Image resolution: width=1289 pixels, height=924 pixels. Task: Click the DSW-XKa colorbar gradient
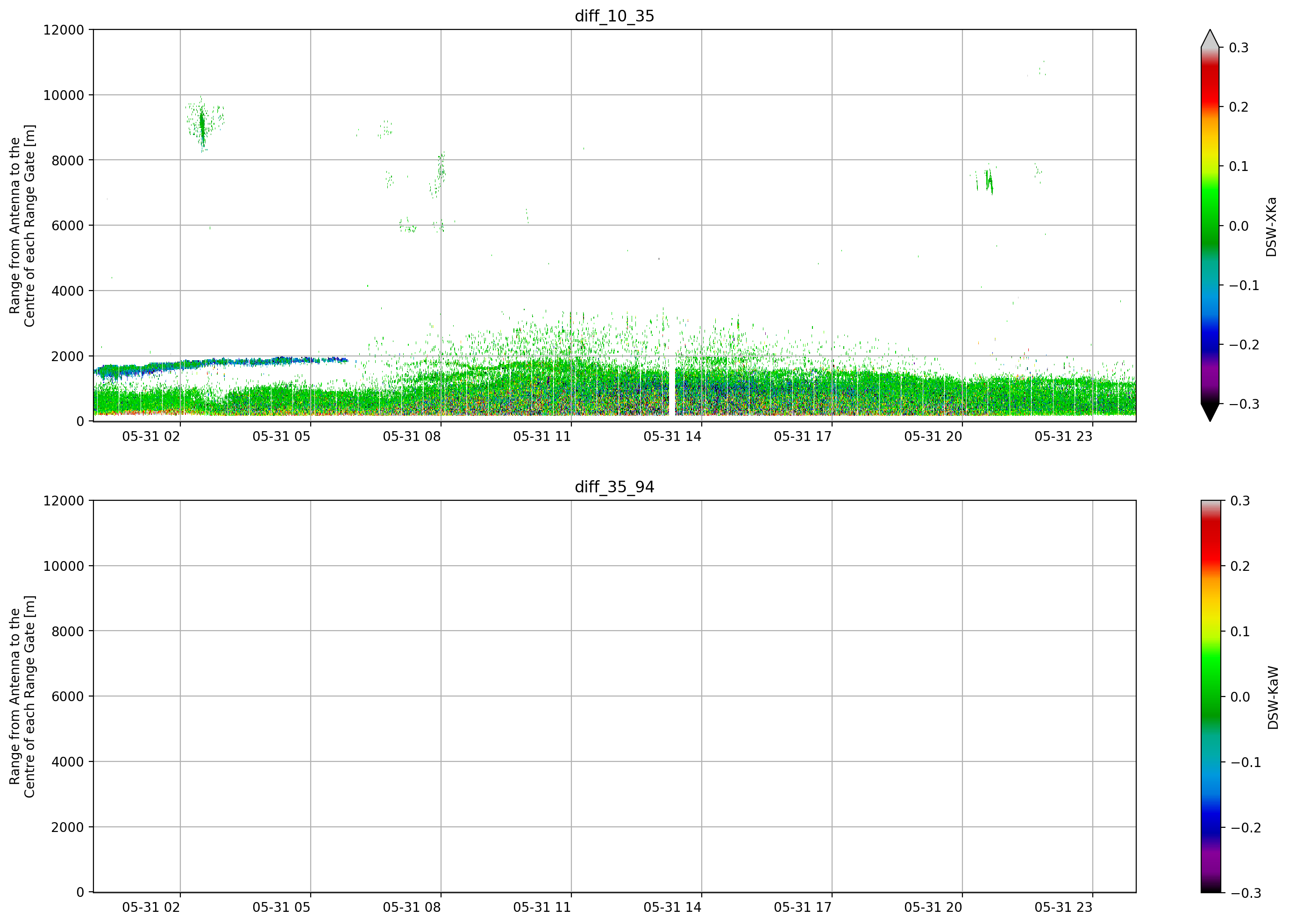coord(1210,226)
